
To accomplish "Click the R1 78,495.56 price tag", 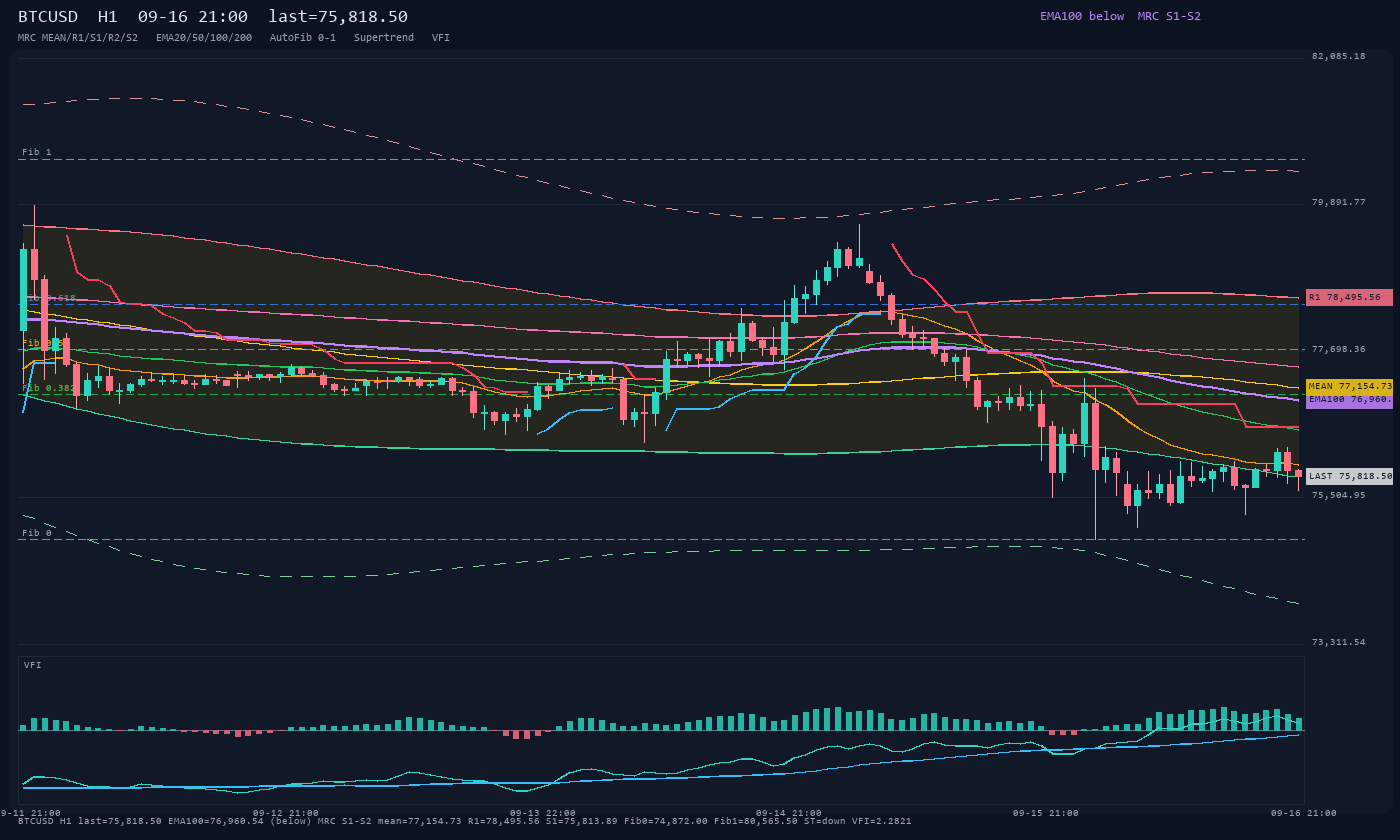I will coord(1349,297).
